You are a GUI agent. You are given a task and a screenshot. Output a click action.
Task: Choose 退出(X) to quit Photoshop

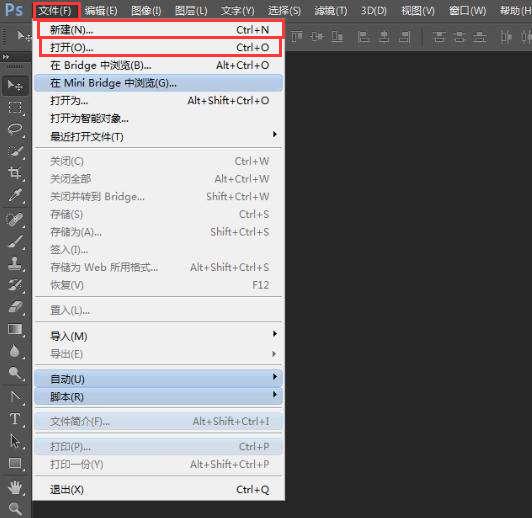click(x=159, y=490)
